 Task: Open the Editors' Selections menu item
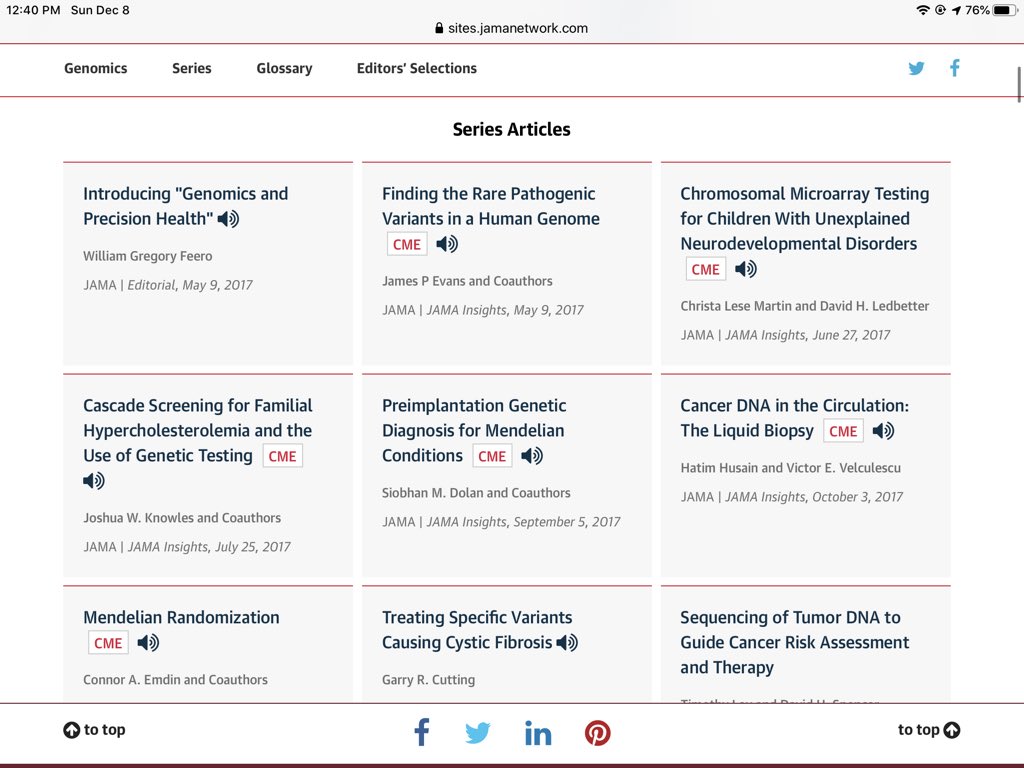[x=417, y=68]
